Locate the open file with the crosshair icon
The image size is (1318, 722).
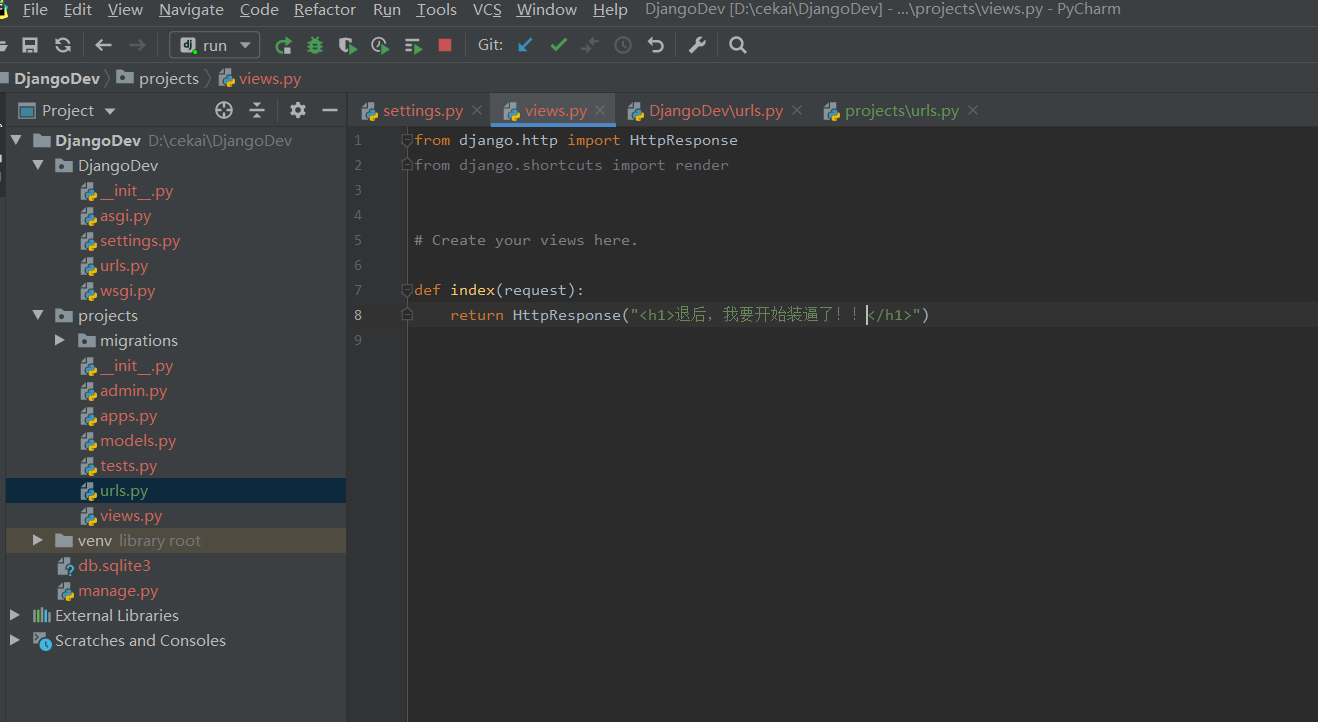tap(224, 110)
